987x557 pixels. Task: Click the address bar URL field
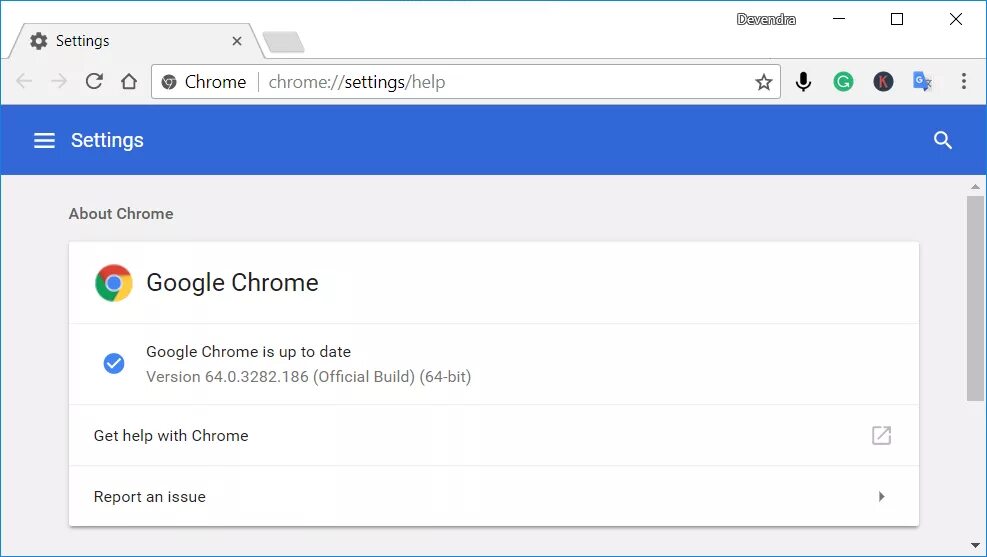point(500,82)
